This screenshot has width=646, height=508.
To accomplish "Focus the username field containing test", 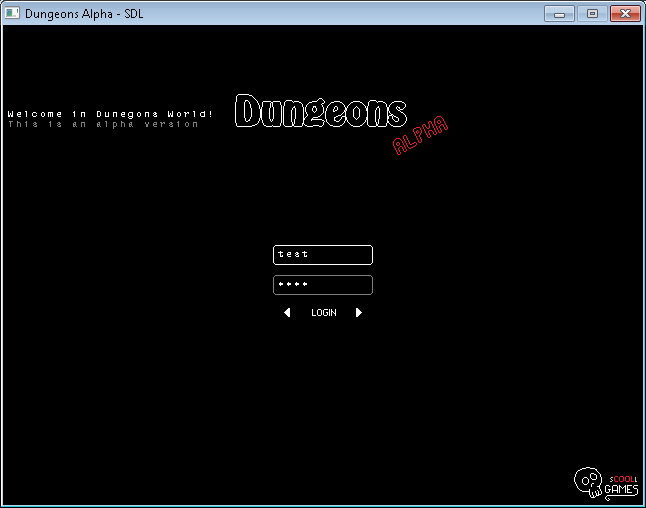I will 322,255.
